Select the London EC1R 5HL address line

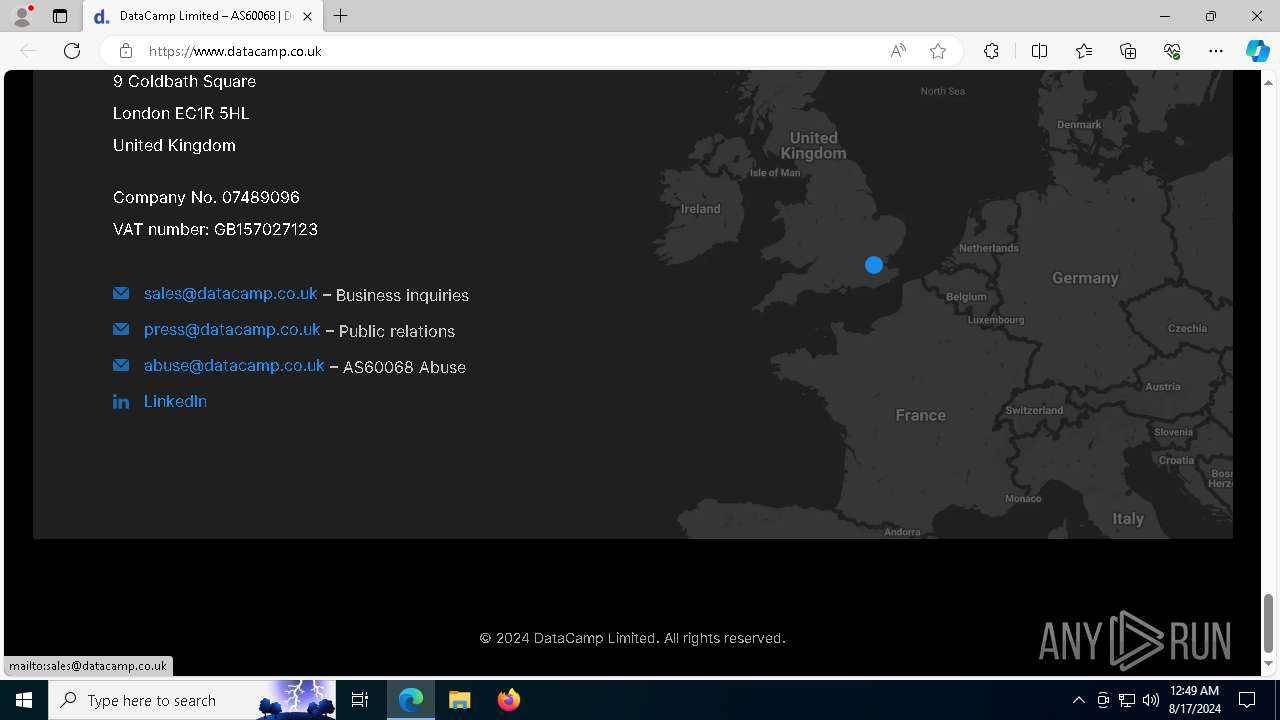pos(181,113)
